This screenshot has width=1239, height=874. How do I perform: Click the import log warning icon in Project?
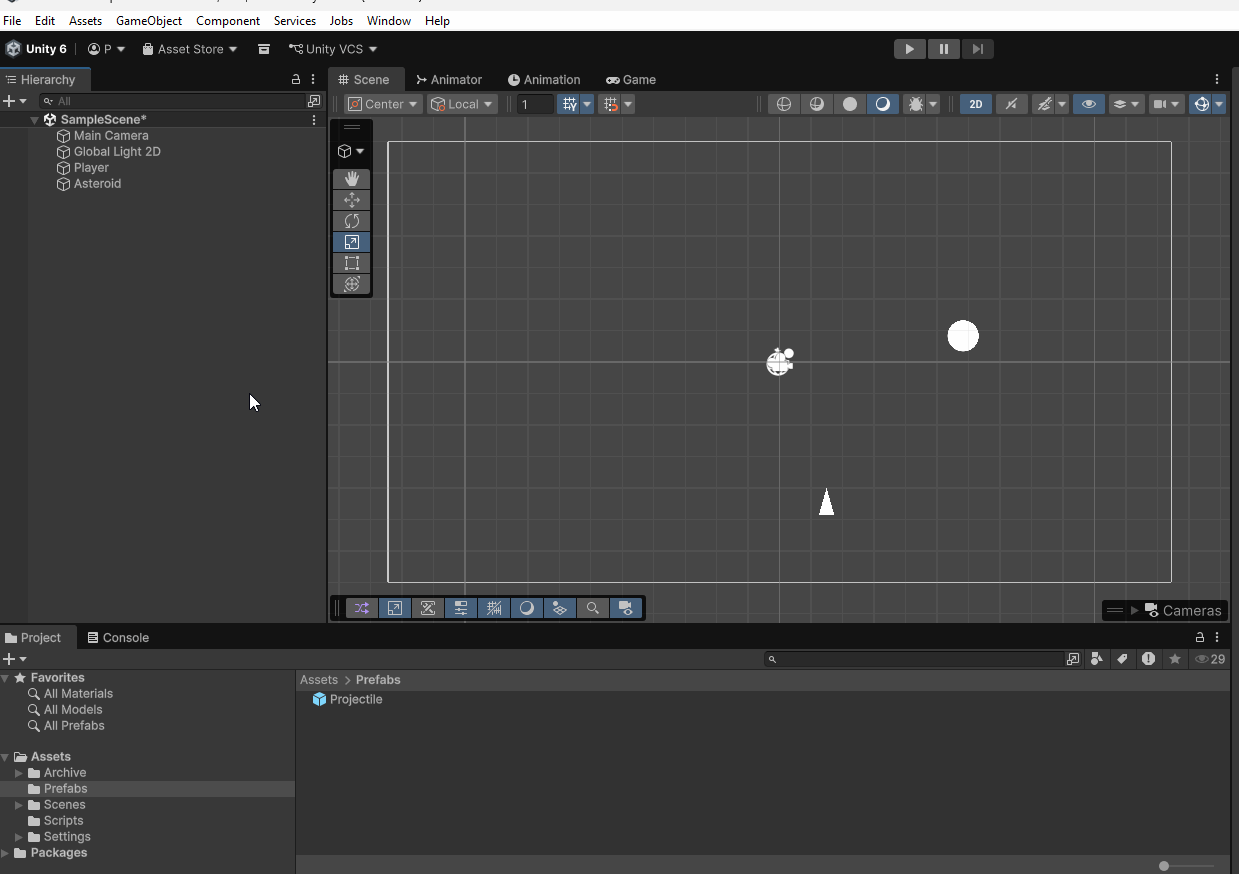[x=1148, y=659]
